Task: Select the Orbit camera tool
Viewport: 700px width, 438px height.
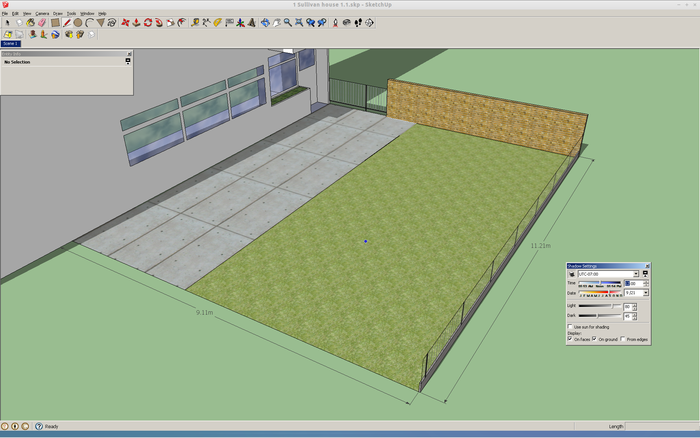Action: 265,22
